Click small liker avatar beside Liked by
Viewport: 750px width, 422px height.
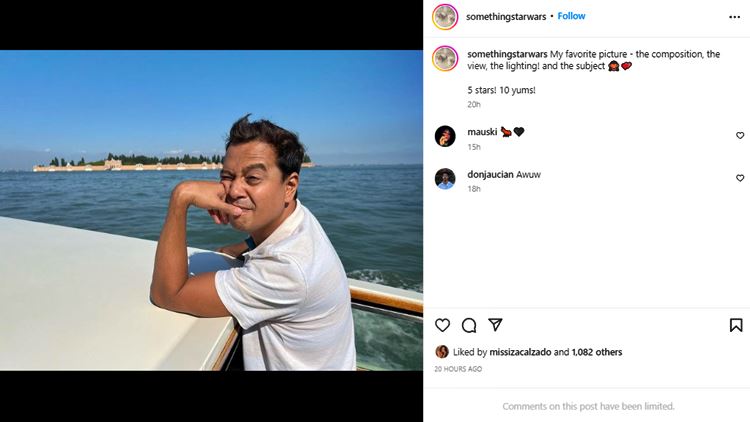tap(442, 352)
